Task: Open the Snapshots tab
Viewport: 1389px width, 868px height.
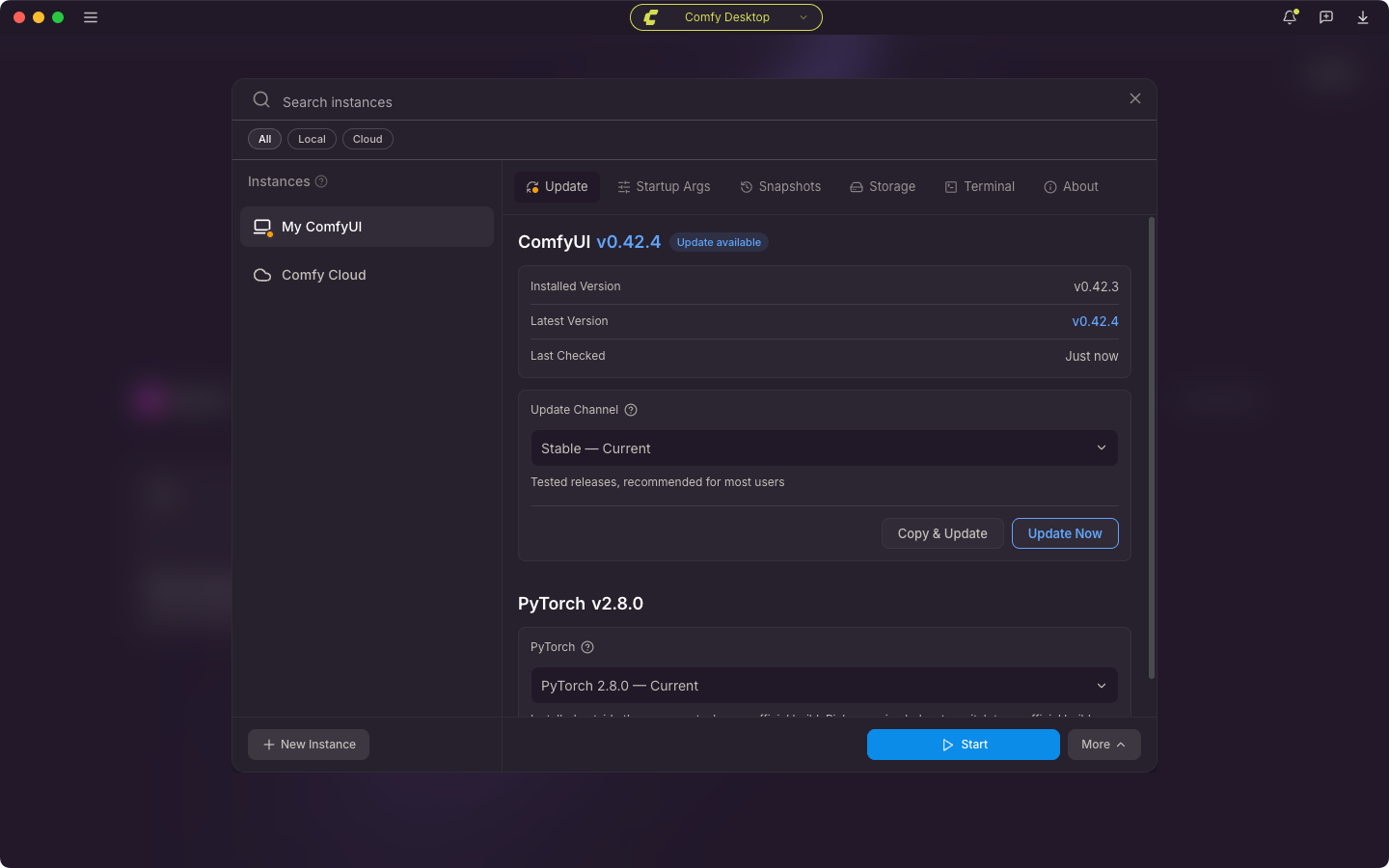Action: (780, 187)
